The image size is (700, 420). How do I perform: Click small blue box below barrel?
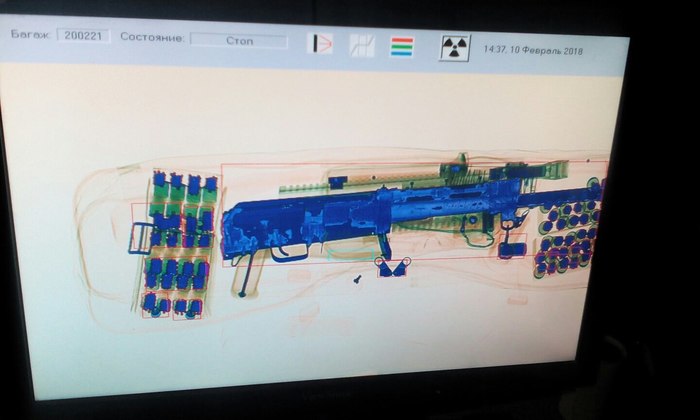(511, 244)
